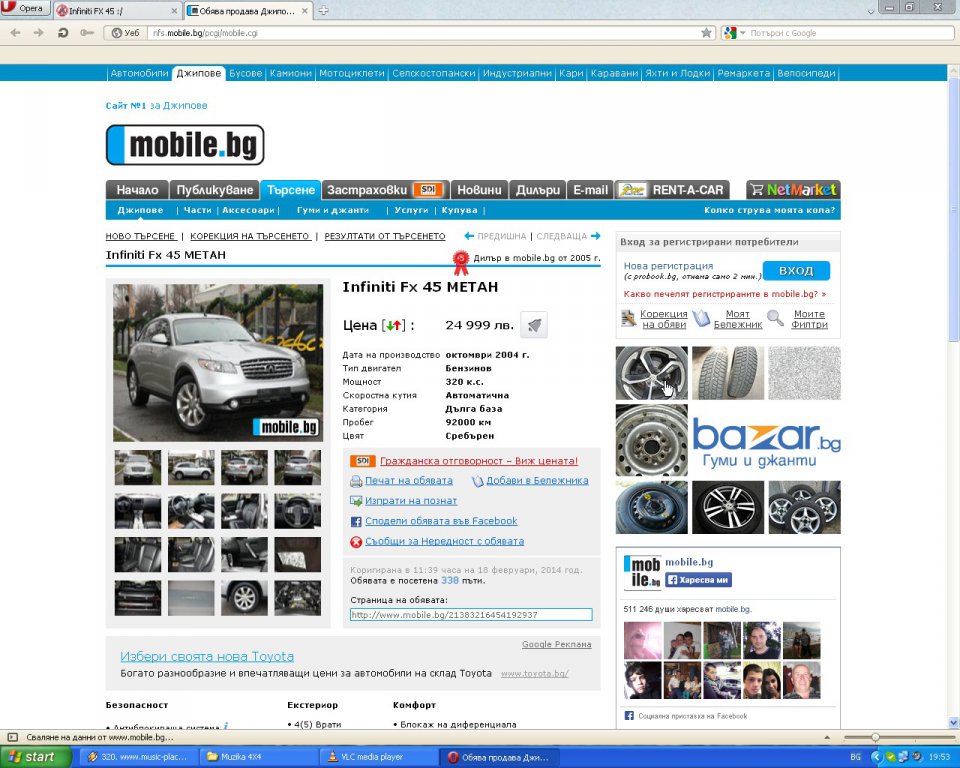Open the NetMarket tab
The image size is (960, 768).
pos(793,190)
